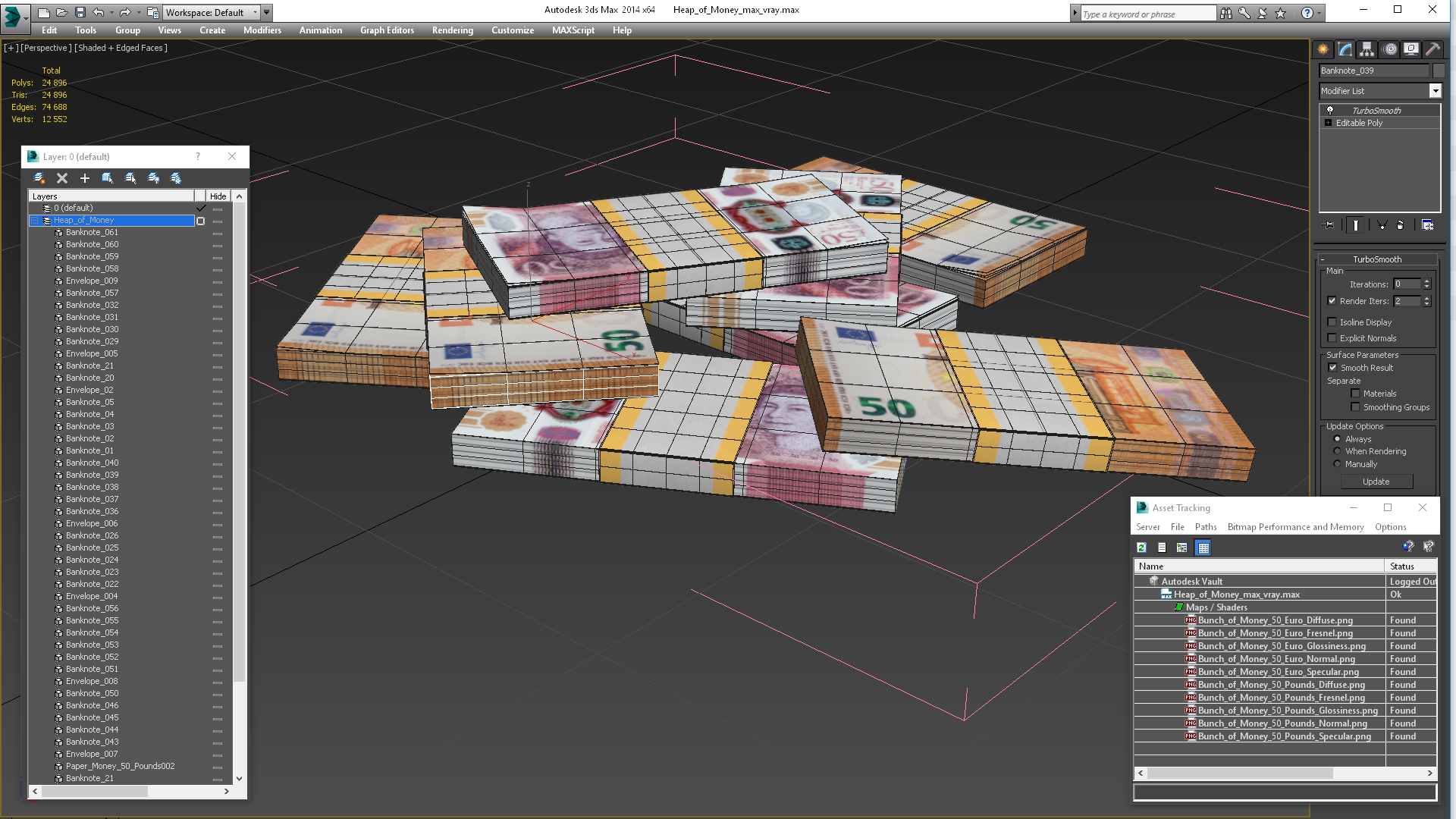The width and height of the screenshot is (1456, 819).
Task: Click Make Unique icon under modifier stack
Action: (1382, 225)
